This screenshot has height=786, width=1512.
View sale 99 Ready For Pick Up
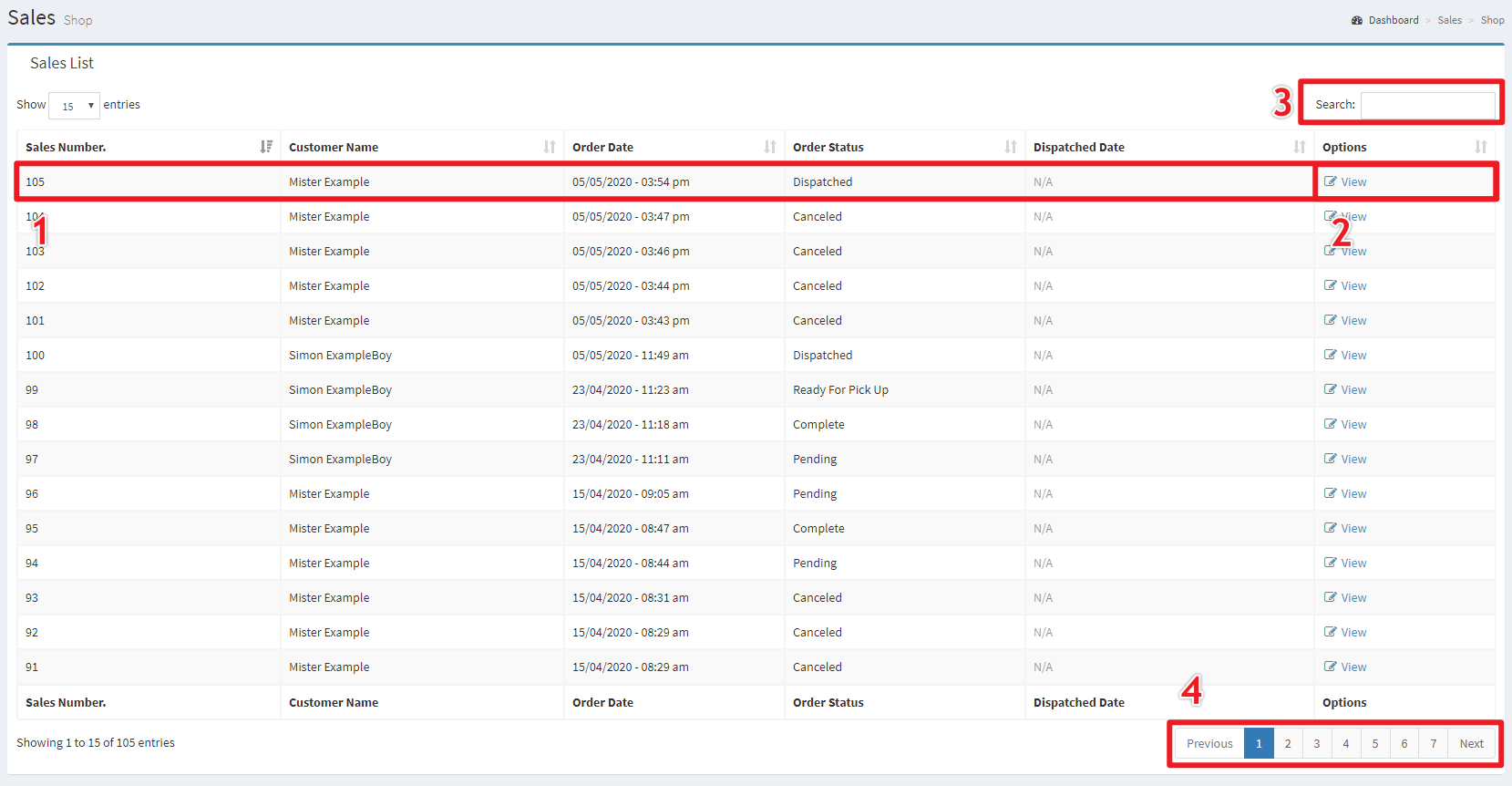1353,390
